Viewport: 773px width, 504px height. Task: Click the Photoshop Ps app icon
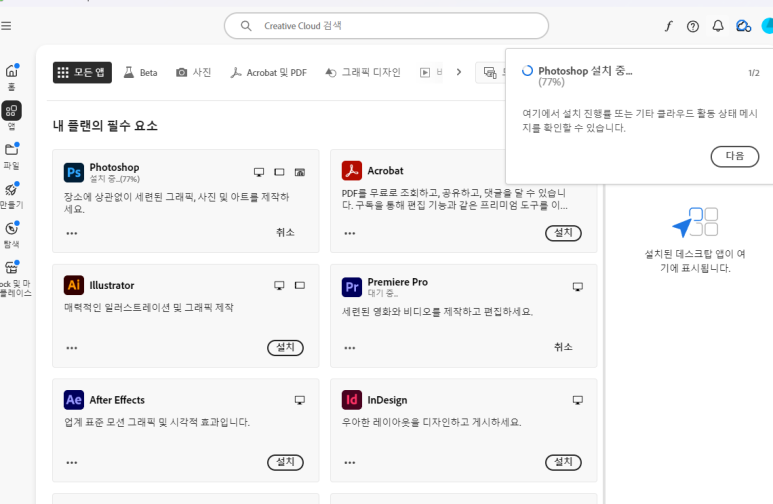(x=74, y=172)
